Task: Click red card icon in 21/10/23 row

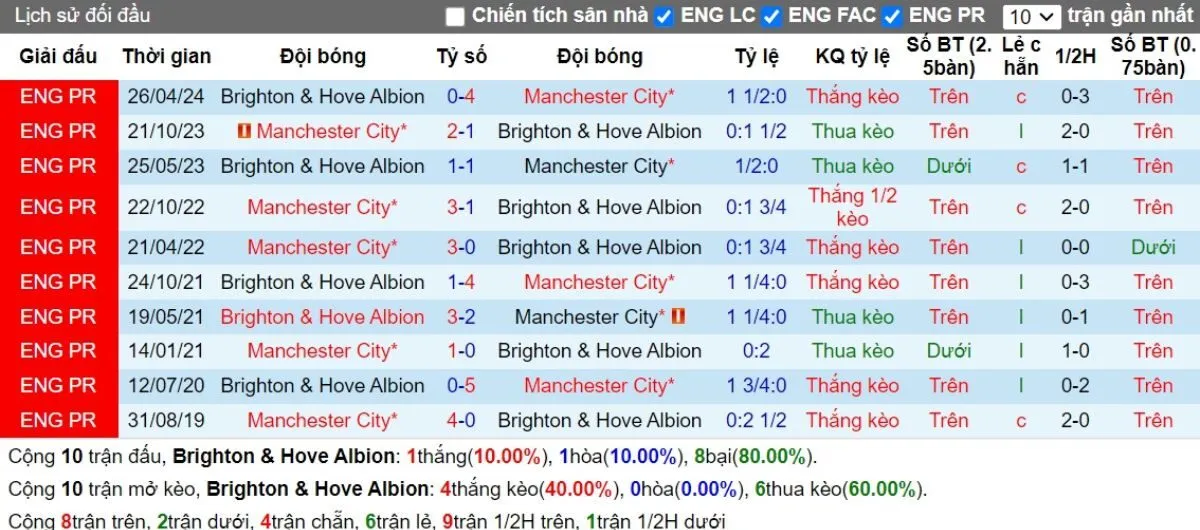Action: (244, 131)
